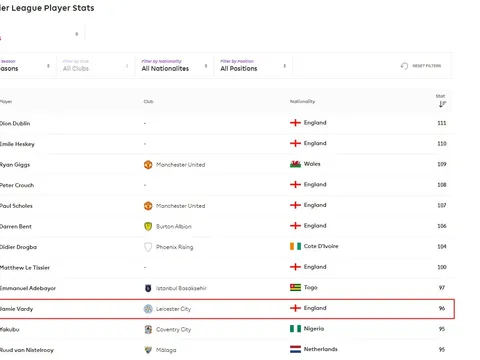Screen dimensions: 480x360
Task: Click the Wales flag in Ryan Giggs row
Action: 295,164
